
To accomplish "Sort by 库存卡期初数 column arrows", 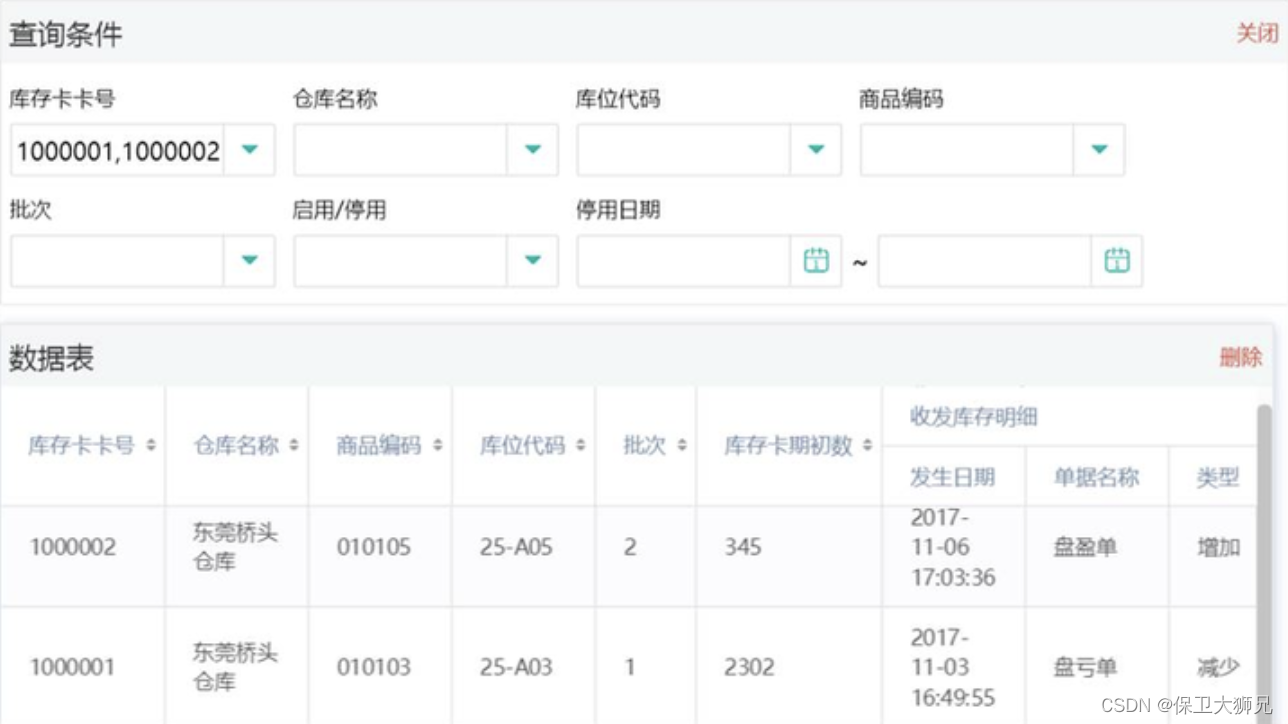I will point(867,446).
